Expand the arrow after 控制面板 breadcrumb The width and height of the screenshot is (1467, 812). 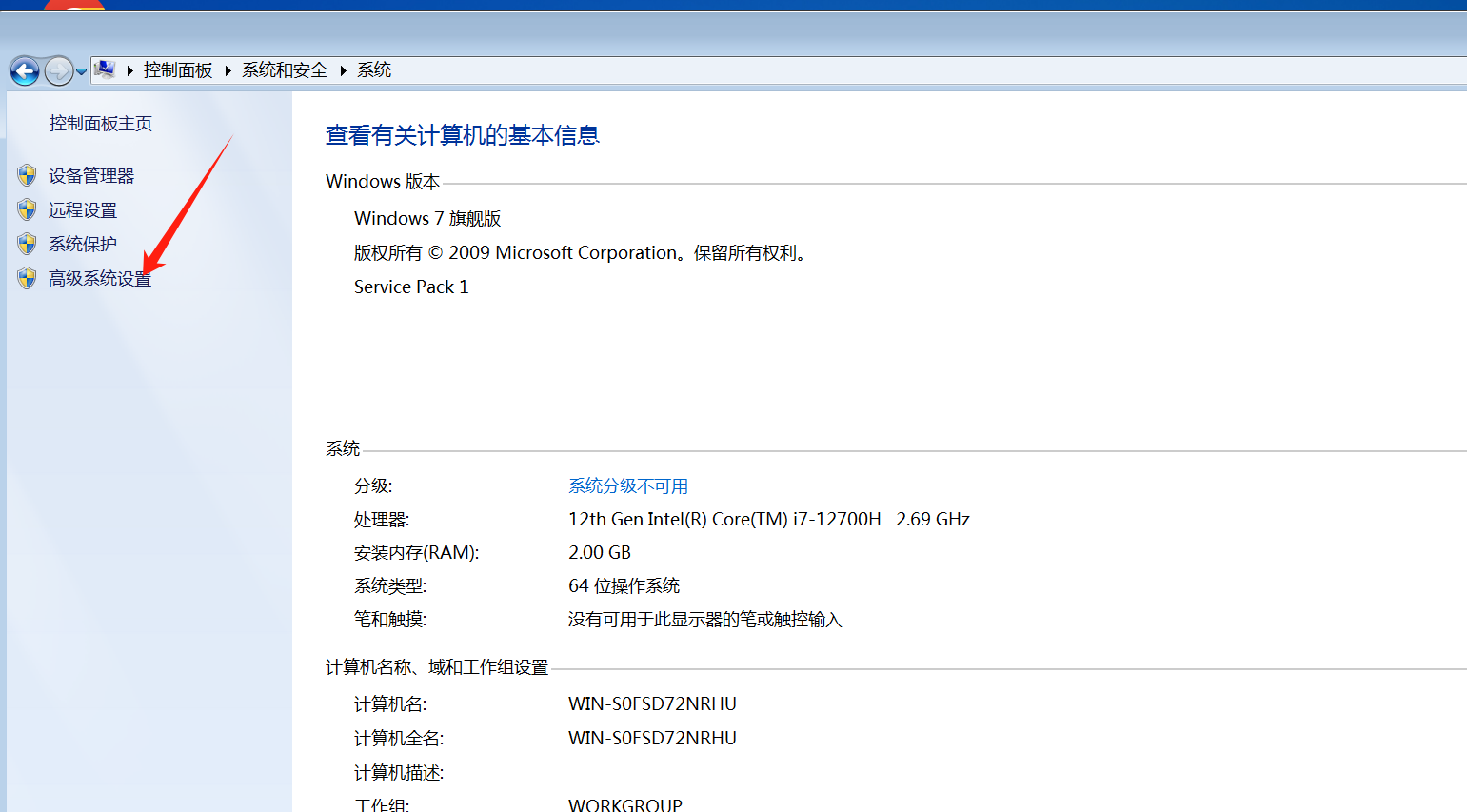(228, 70)
